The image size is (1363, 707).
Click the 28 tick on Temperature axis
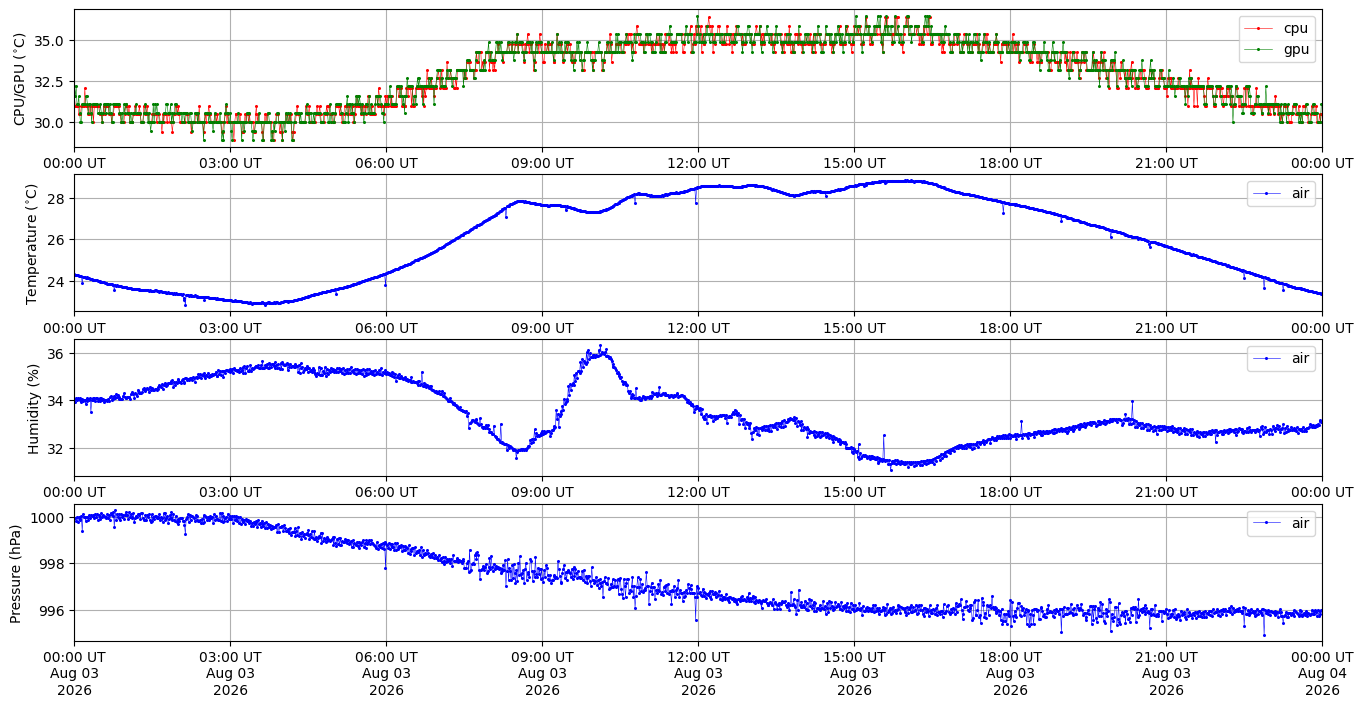[58, 199]
